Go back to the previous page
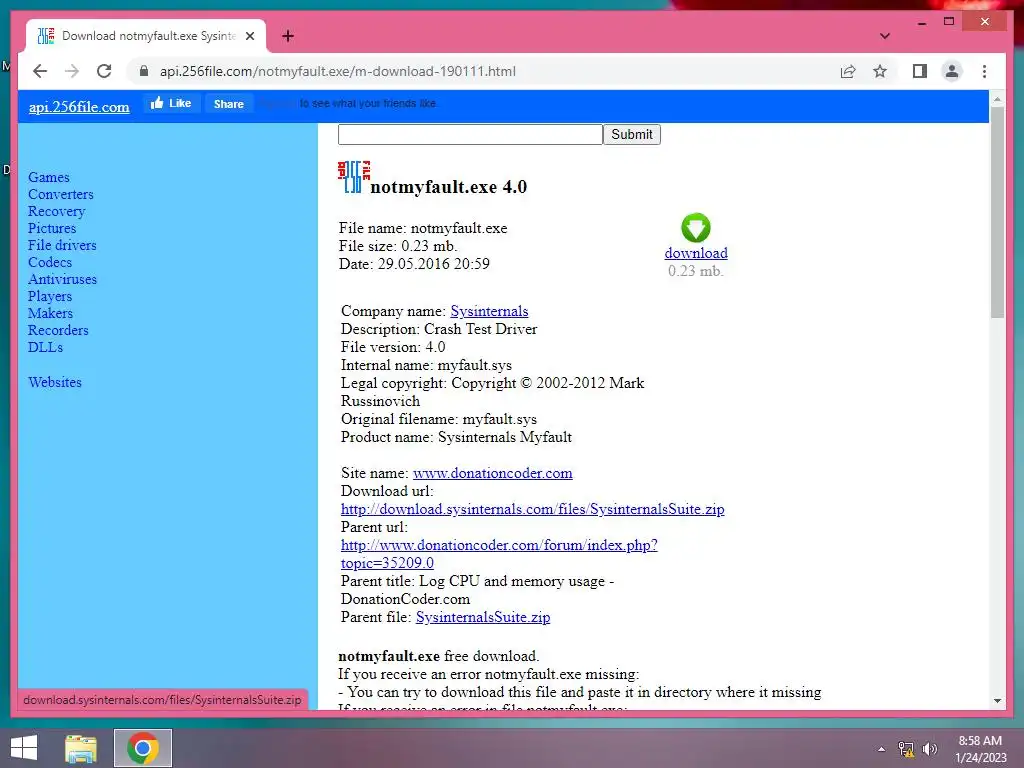Viewport: 1024px width, 768px height. point(40,71)
